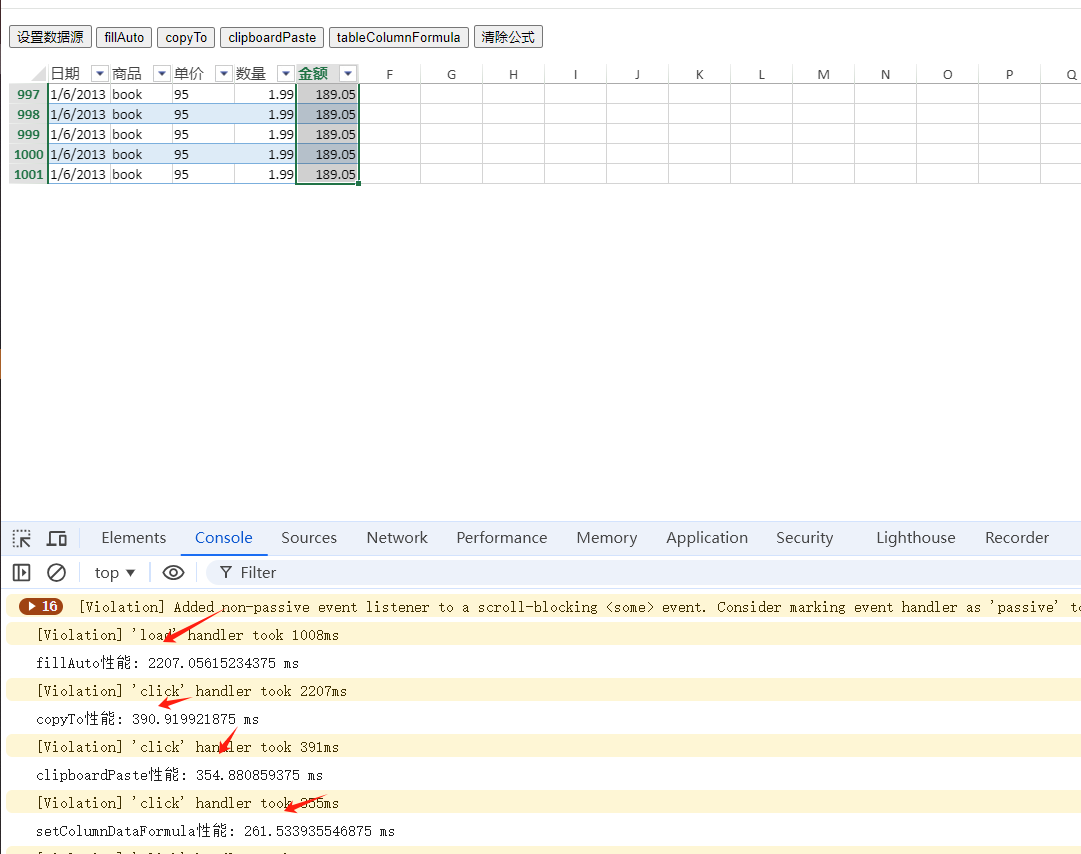1081x854 pixels.
Task: Open the 日期 column filter dropdown
Action: point(99,74)
